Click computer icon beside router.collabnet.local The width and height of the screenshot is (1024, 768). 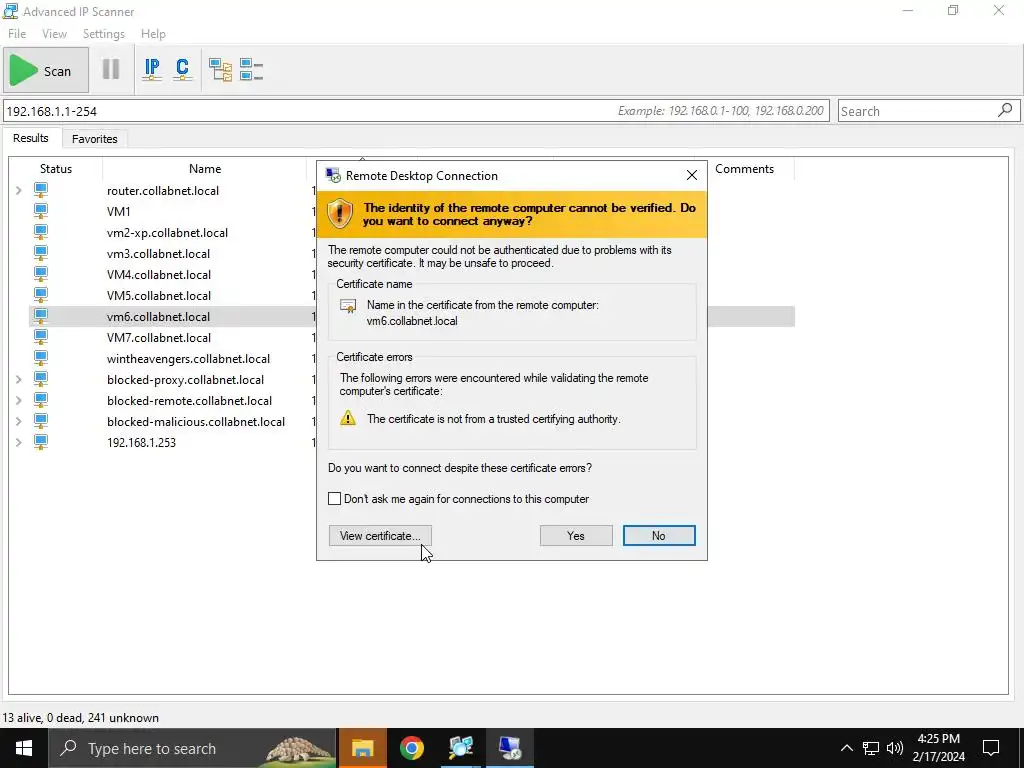click(x=40, y=190)
